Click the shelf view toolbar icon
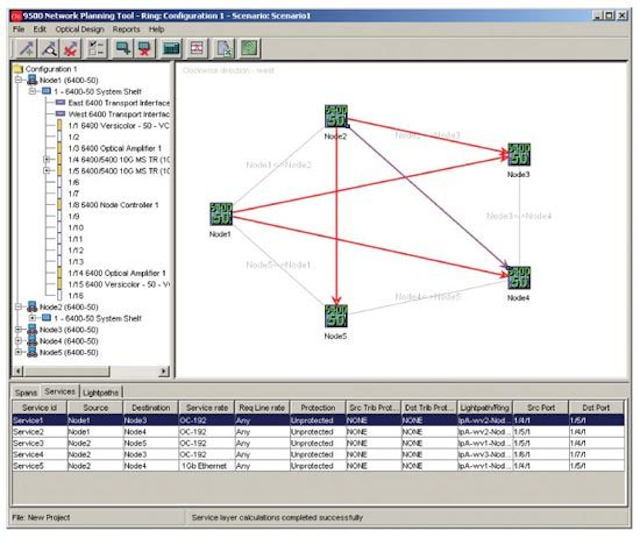 pyautogui.click(x=171, y=49)
